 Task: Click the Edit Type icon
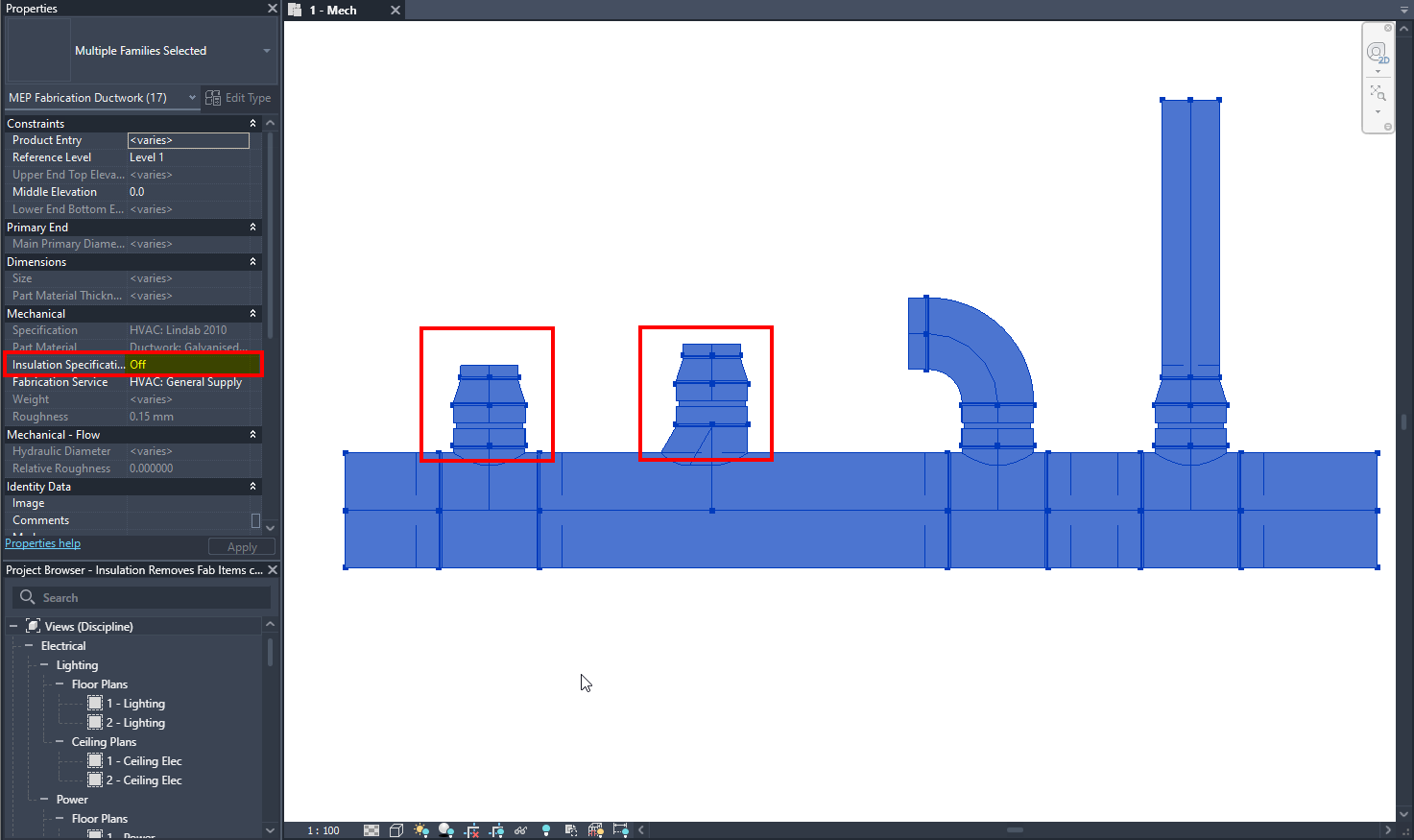tap(213, 98)
